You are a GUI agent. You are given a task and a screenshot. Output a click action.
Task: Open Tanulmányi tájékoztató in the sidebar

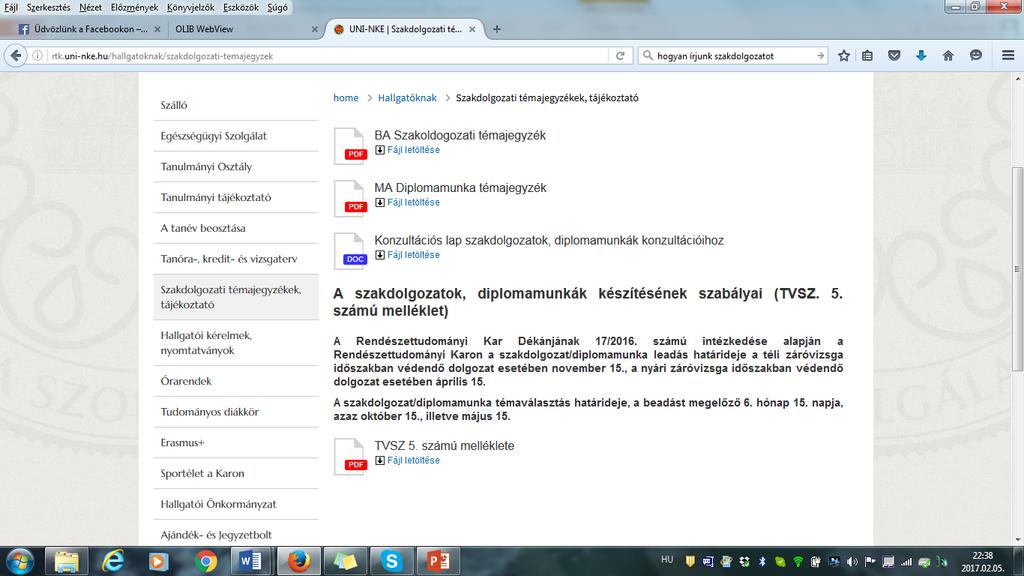pyautogui.click(x=236, y=197)
